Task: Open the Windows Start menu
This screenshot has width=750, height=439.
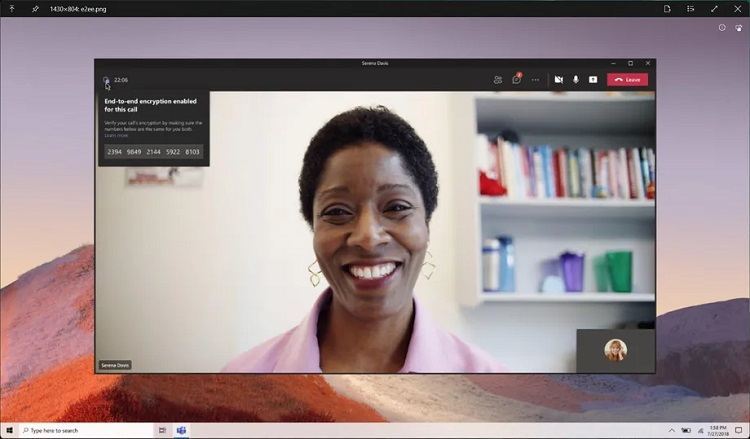Action: pyautogui.click(x=9, y=430)
